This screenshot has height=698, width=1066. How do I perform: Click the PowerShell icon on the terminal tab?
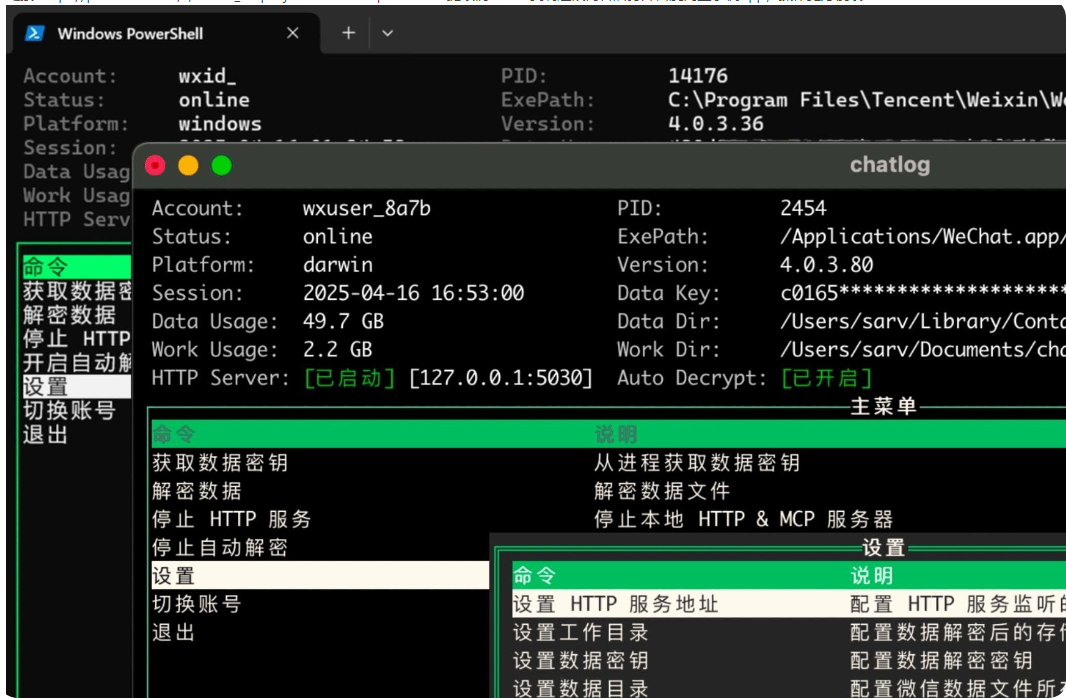35,33
